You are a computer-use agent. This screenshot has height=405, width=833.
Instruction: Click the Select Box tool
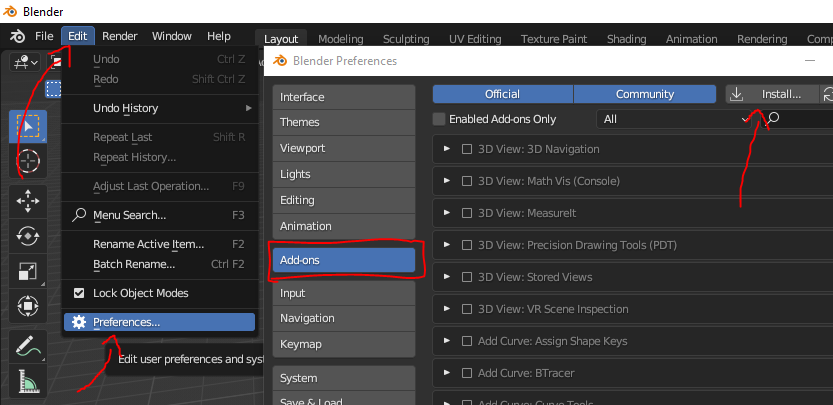(28, 125)
